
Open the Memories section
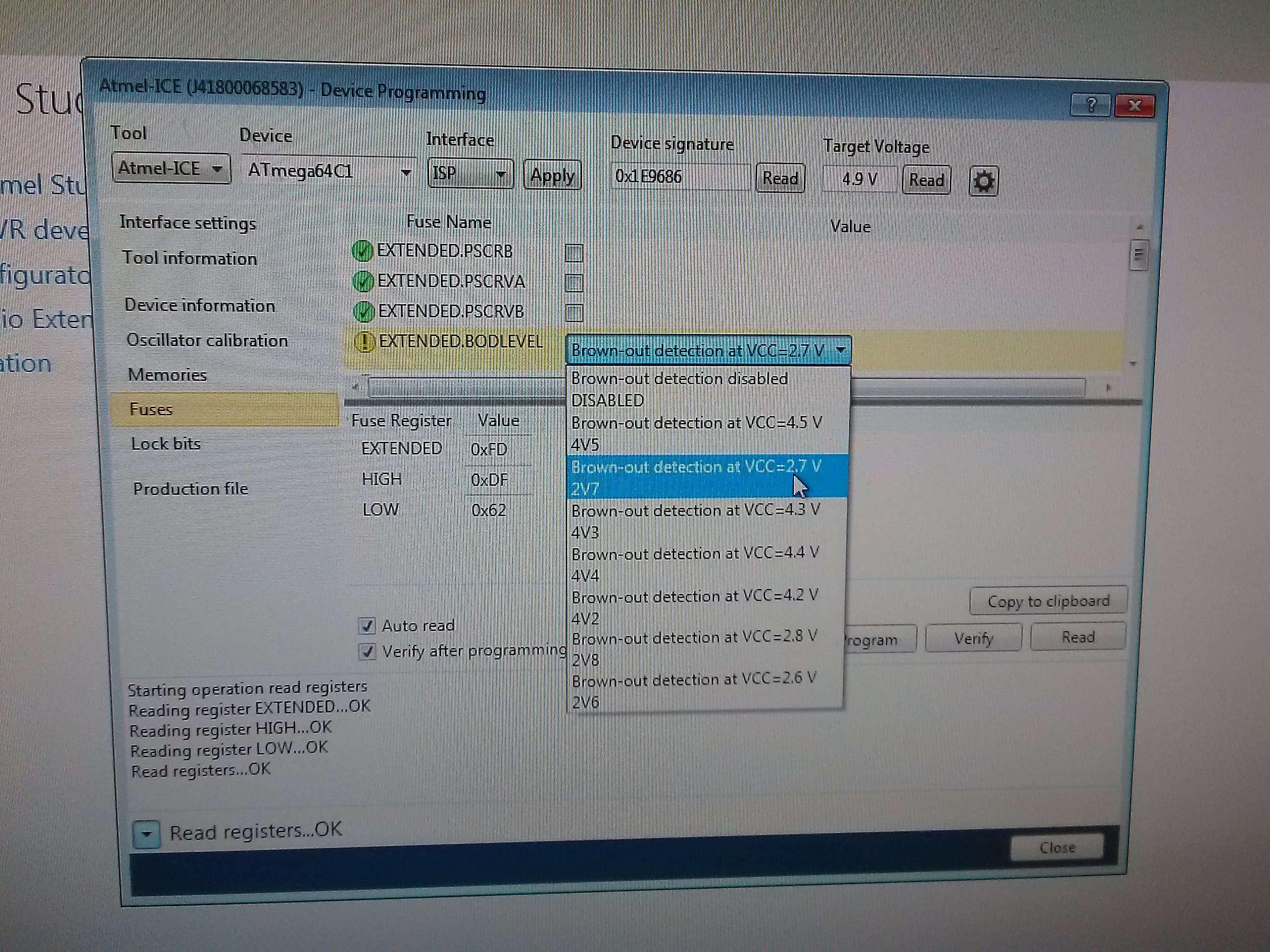[x=167, y=375]
